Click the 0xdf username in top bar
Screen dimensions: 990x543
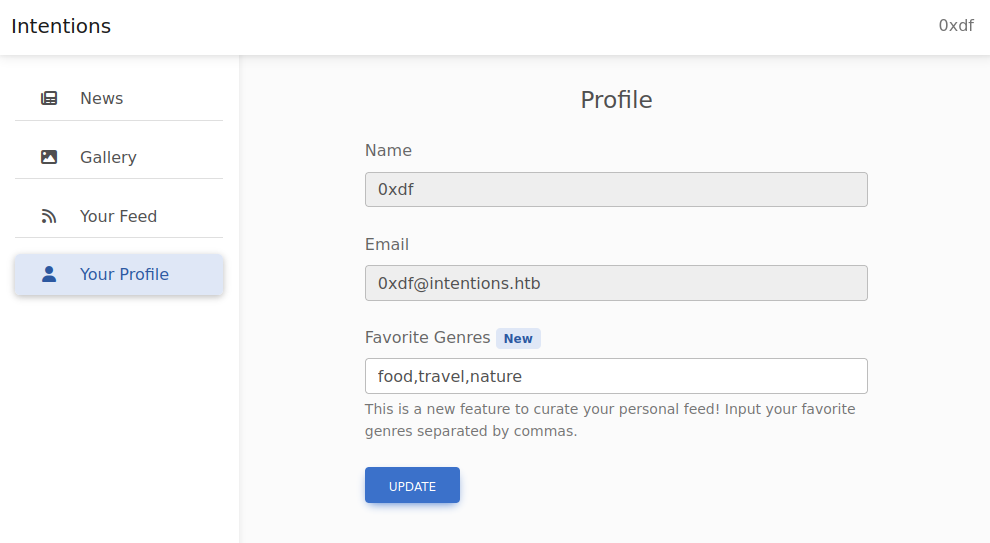[955, 26]
